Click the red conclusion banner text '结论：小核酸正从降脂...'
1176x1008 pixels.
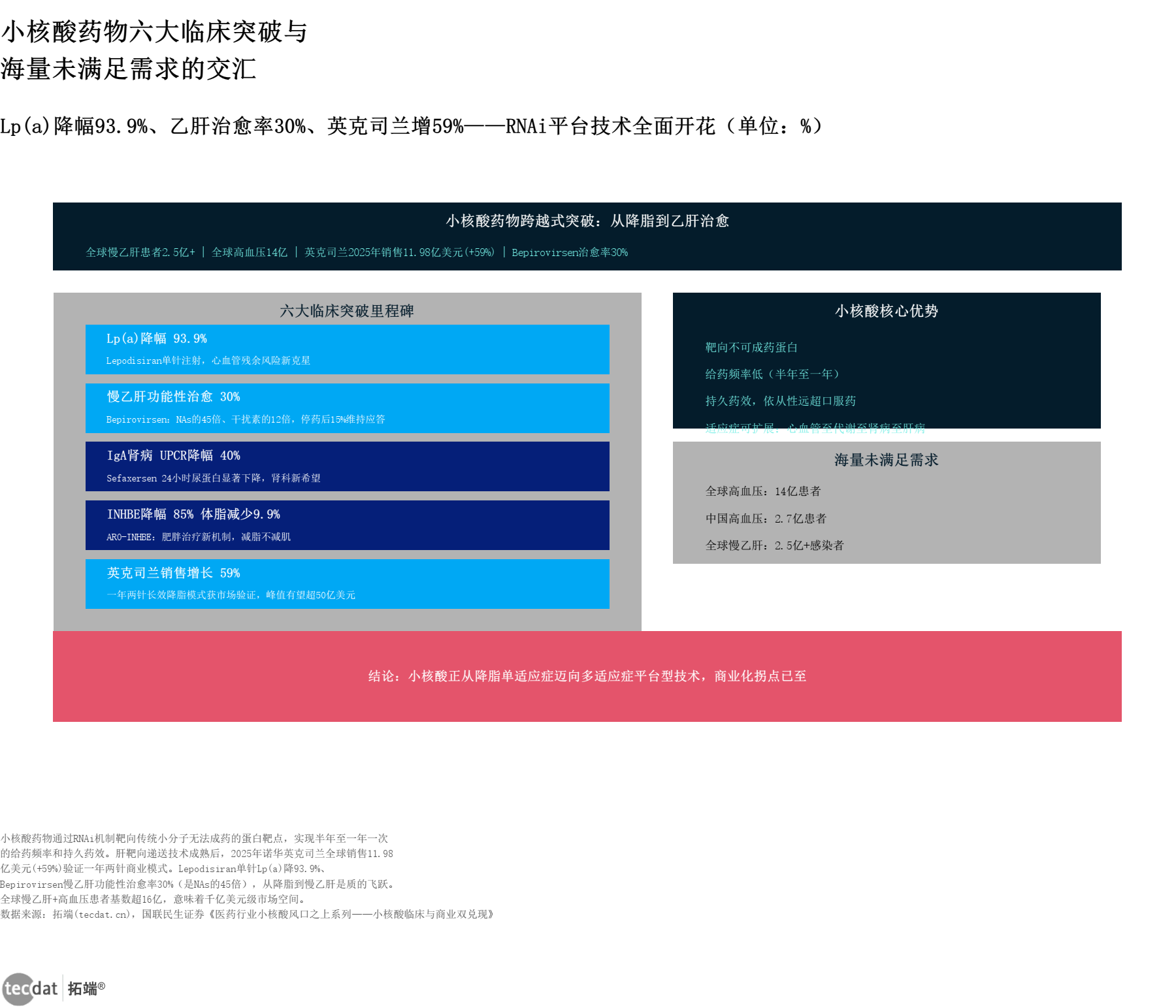click(x=587, y=676)
